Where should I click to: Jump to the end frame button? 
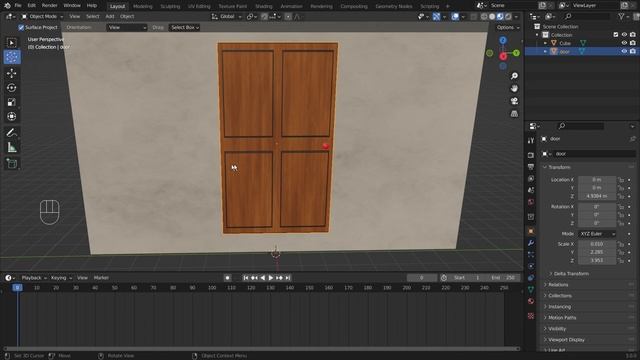pyautogui.click(x=287, y=278)
